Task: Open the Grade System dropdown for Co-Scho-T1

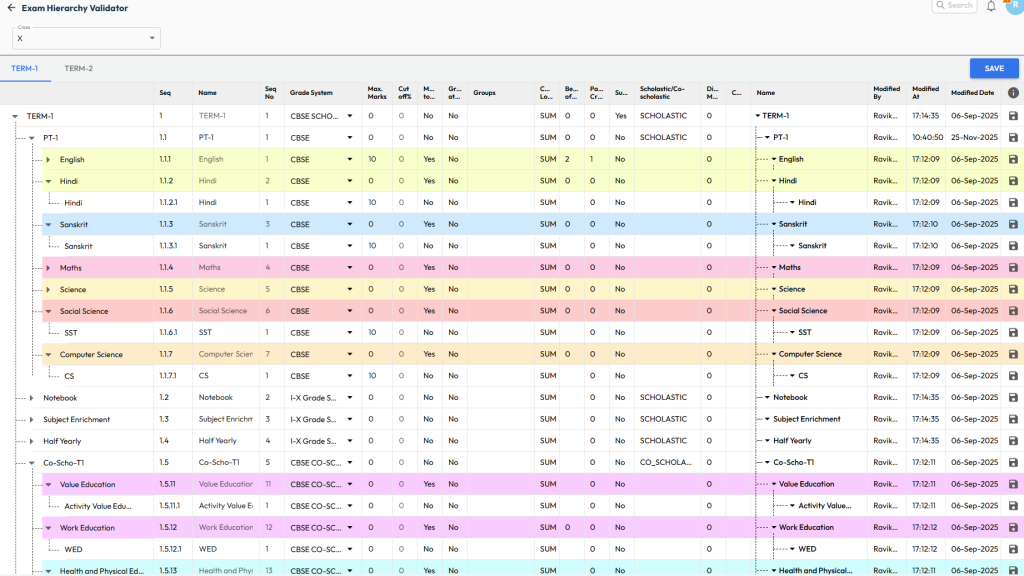Action: pyautogui.click(x=349, y=463)
